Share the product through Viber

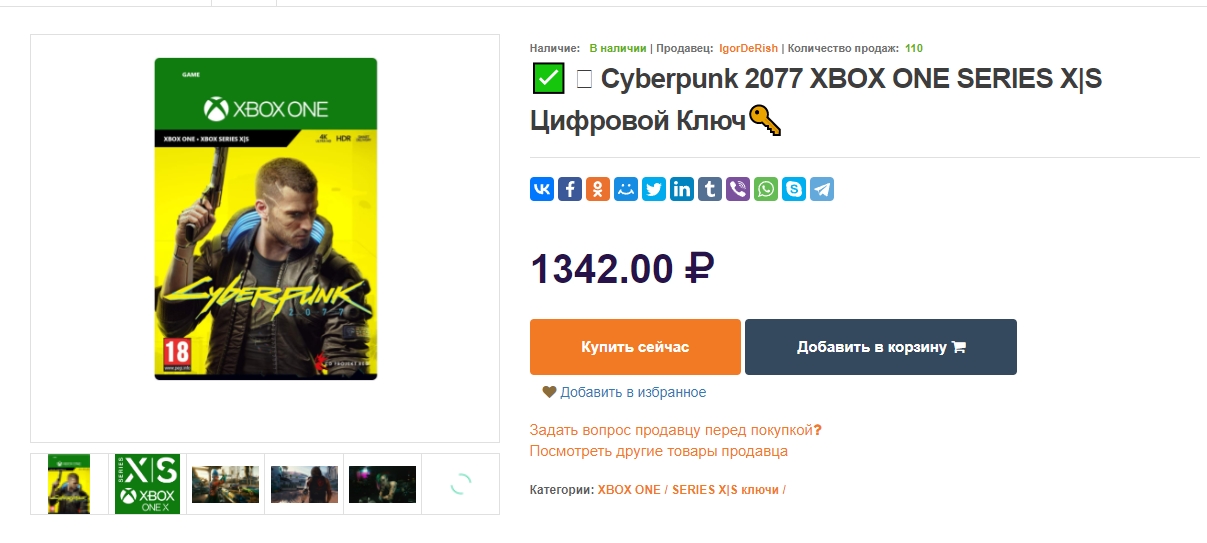click(738, 189)
